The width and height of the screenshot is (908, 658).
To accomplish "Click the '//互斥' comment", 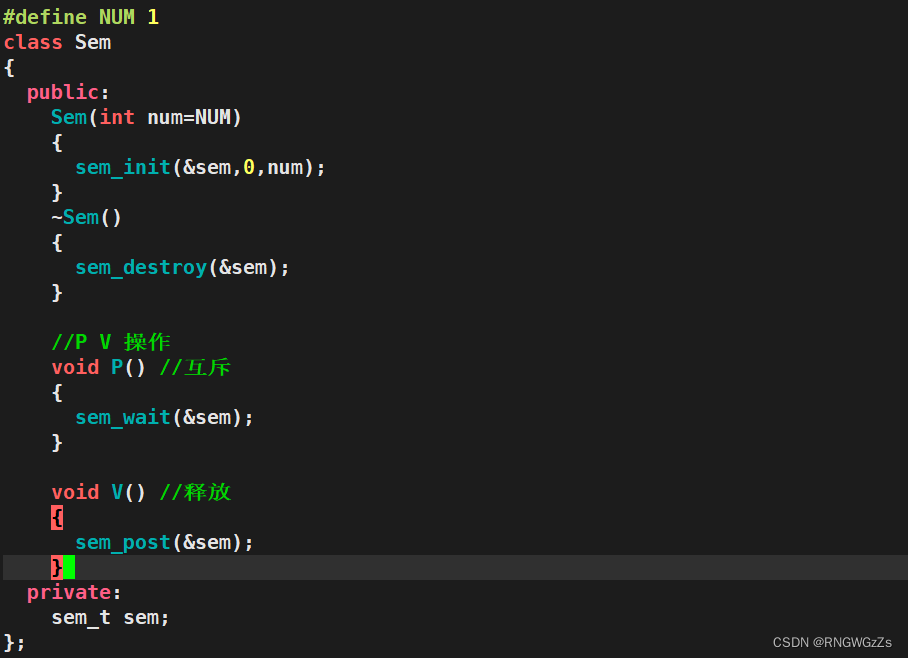I will [x=195, y=367].
